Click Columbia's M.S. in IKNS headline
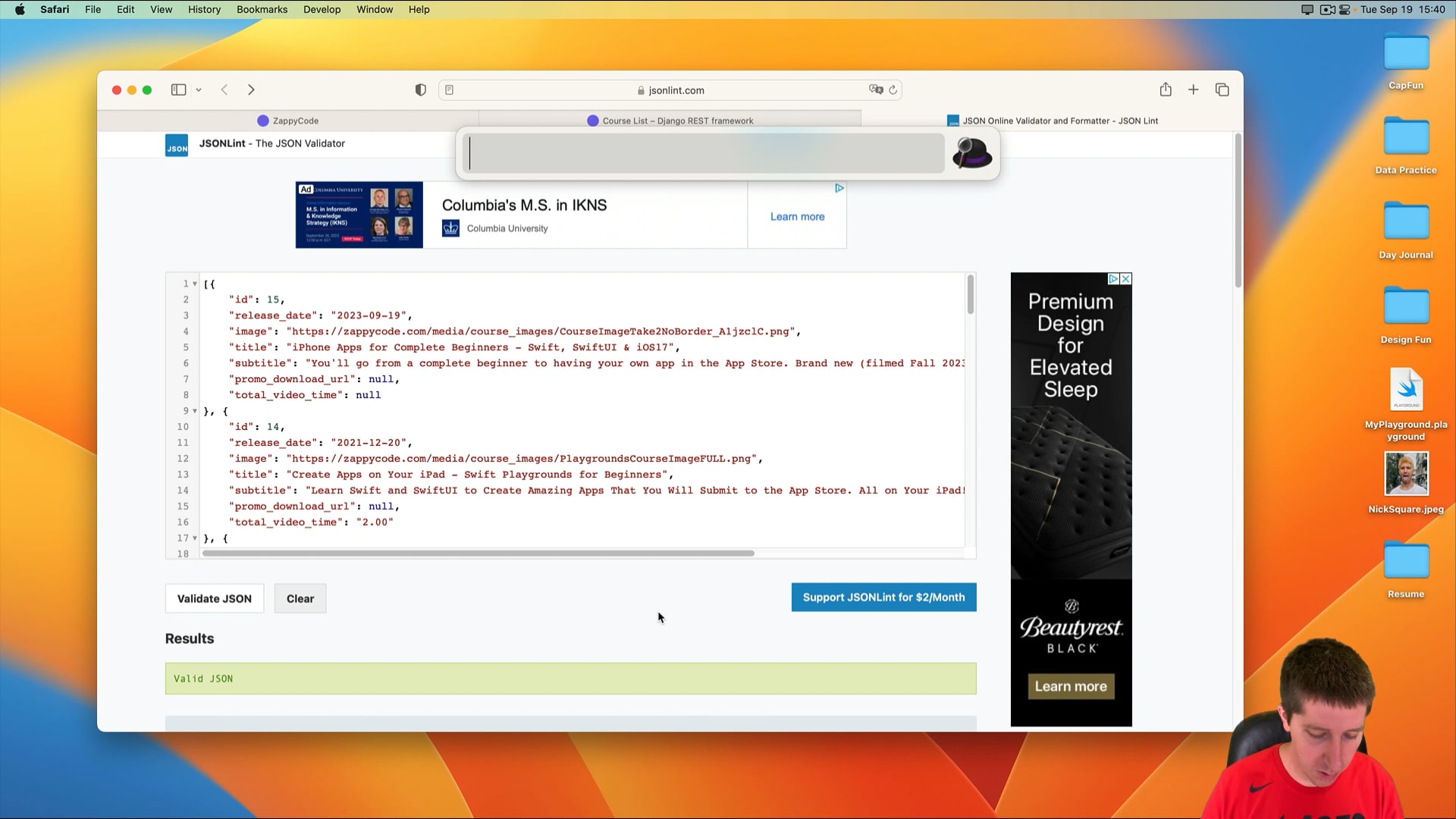Viewport: 1456px width, 819px height. tap(525, 205)
